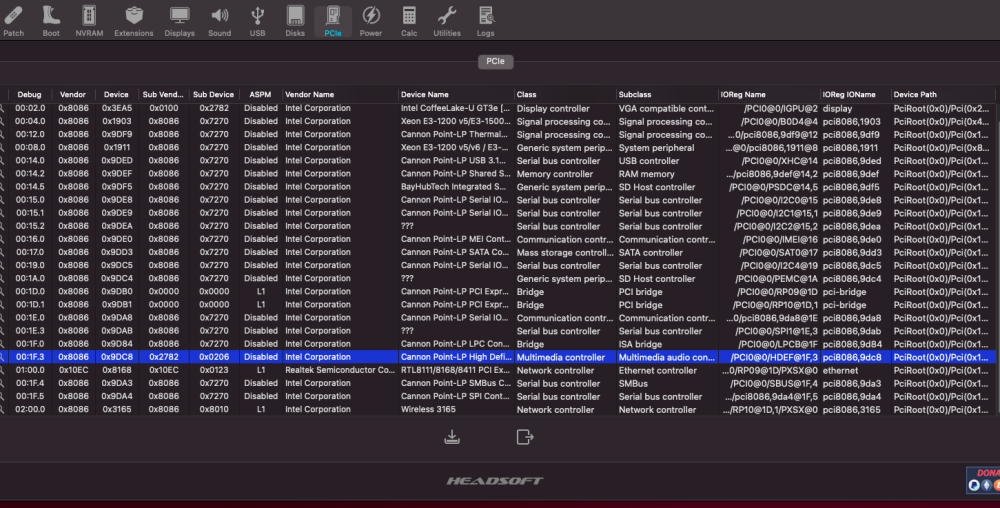The height and width of the screenshot is (508, 1000).
Task: Select the Realtek Semiconductor vendor name cell
Action: click(x=340, y=370)
